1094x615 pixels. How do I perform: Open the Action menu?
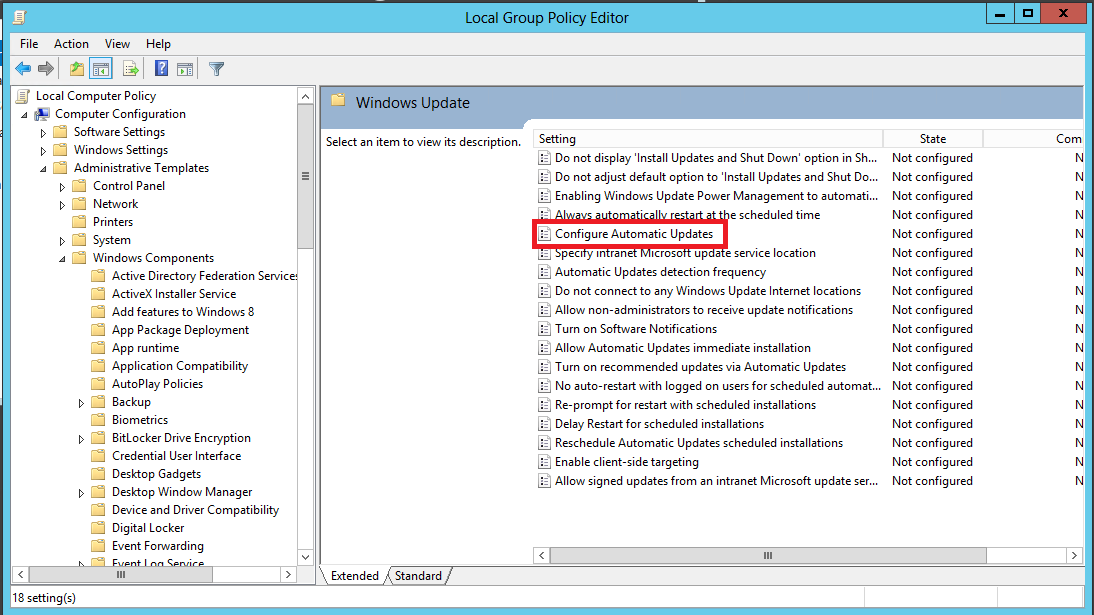(x=71, y=44)
